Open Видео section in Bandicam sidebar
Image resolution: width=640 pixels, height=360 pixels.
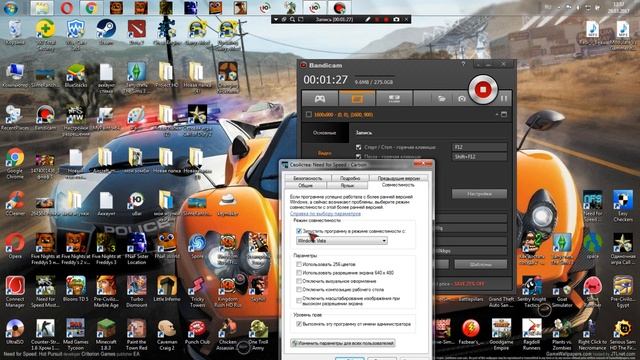coord(324,153)
